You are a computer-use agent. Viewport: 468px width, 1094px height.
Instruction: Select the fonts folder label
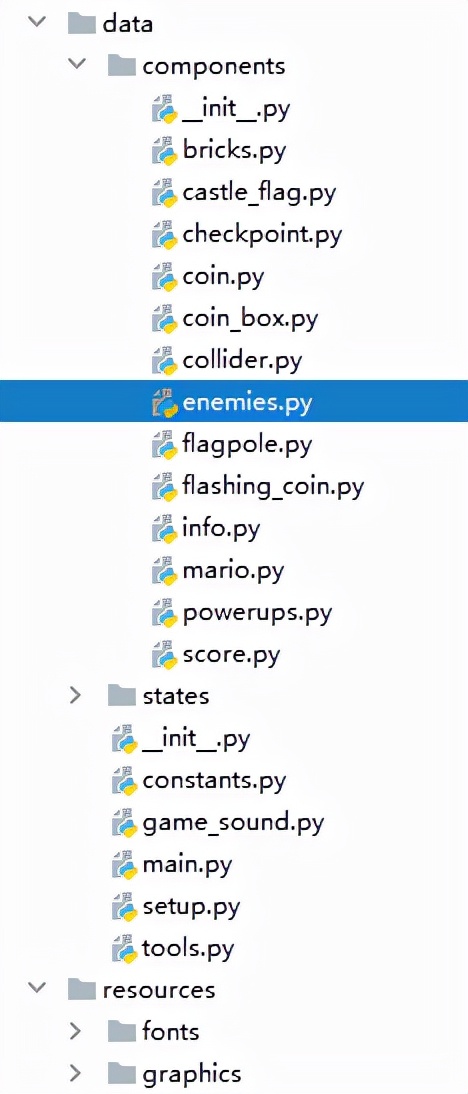tap(170, 1031)
